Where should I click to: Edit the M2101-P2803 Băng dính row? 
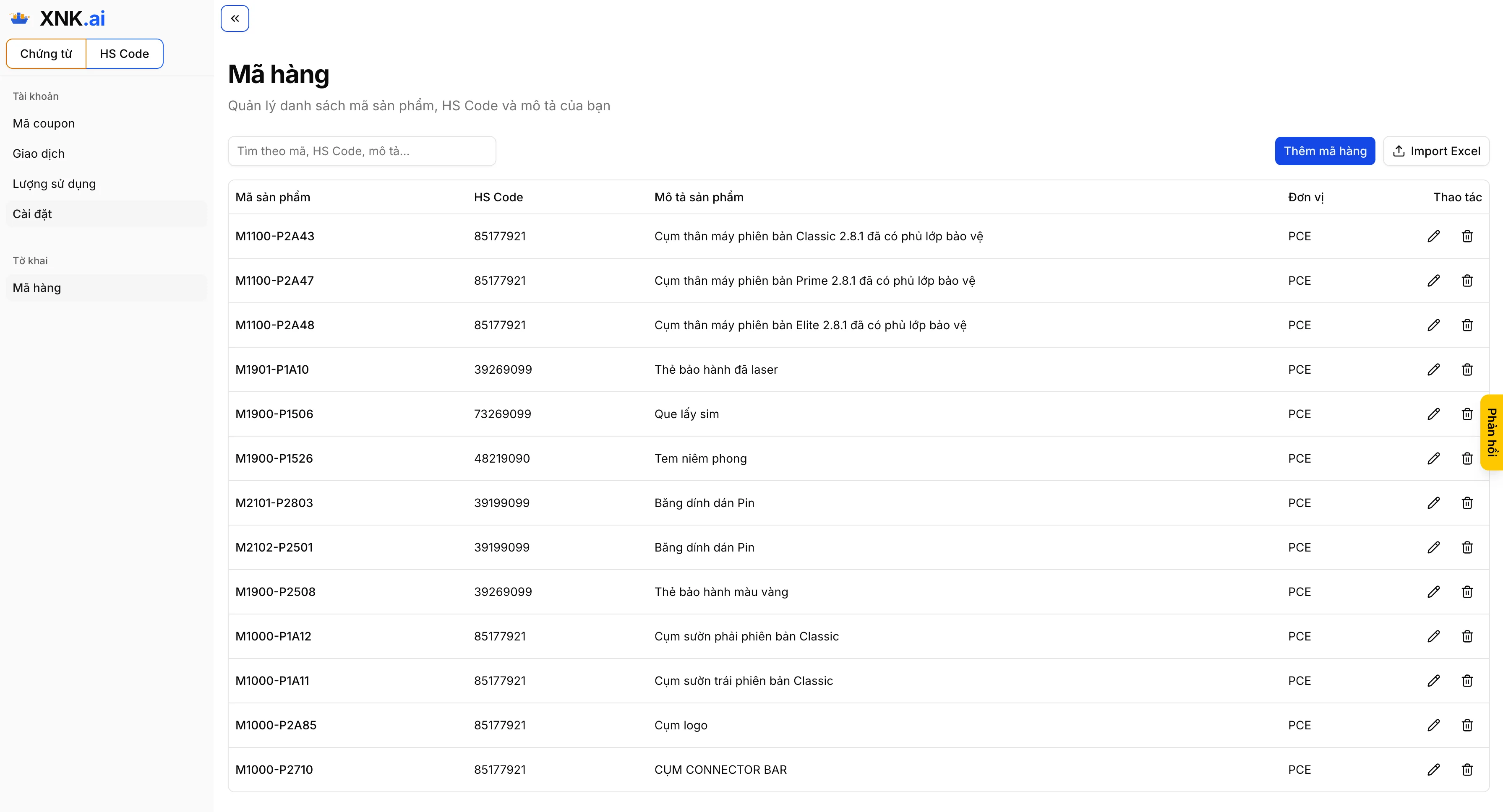pos(1434,503)
